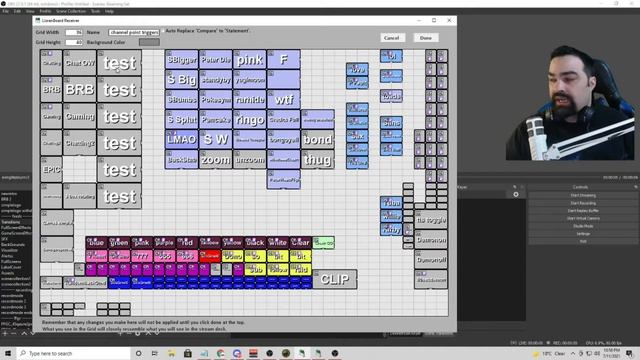Select the yellow sub deck button
This screenshot has width=640, height=360.
click(x=255, y=269)
